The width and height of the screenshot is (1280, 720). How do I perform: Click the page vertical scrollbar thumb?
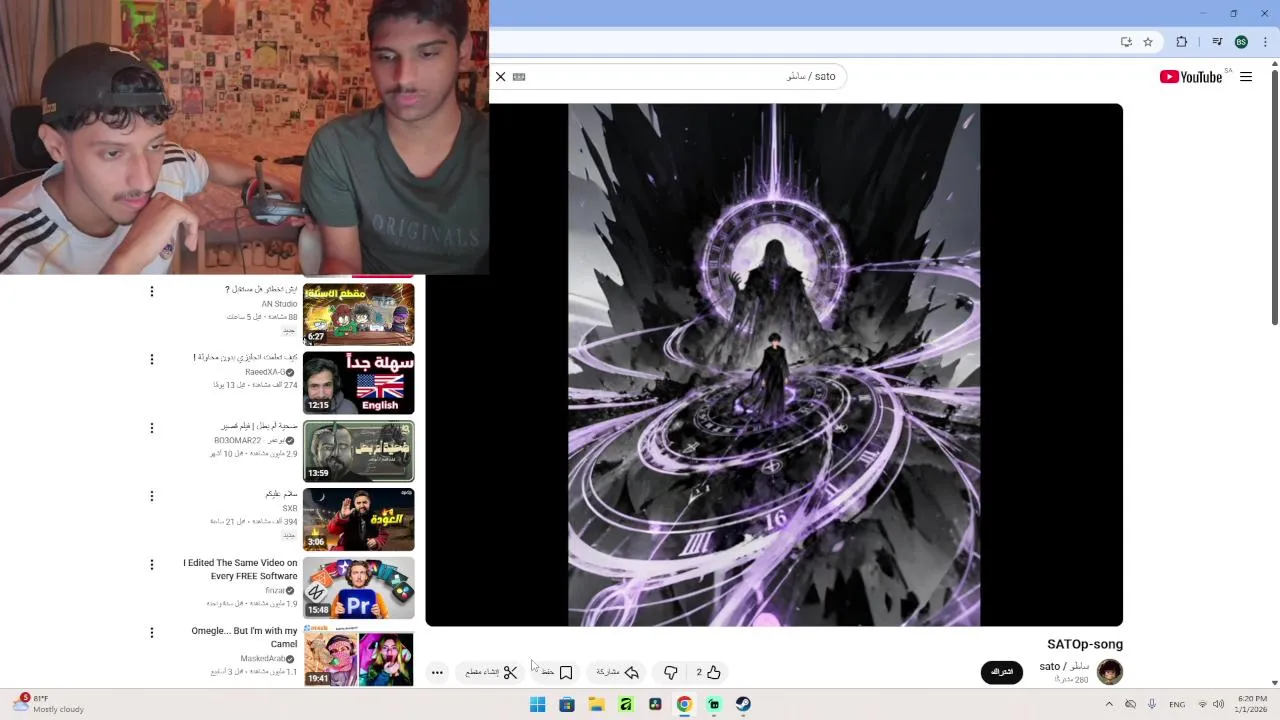click(1275, 198)
